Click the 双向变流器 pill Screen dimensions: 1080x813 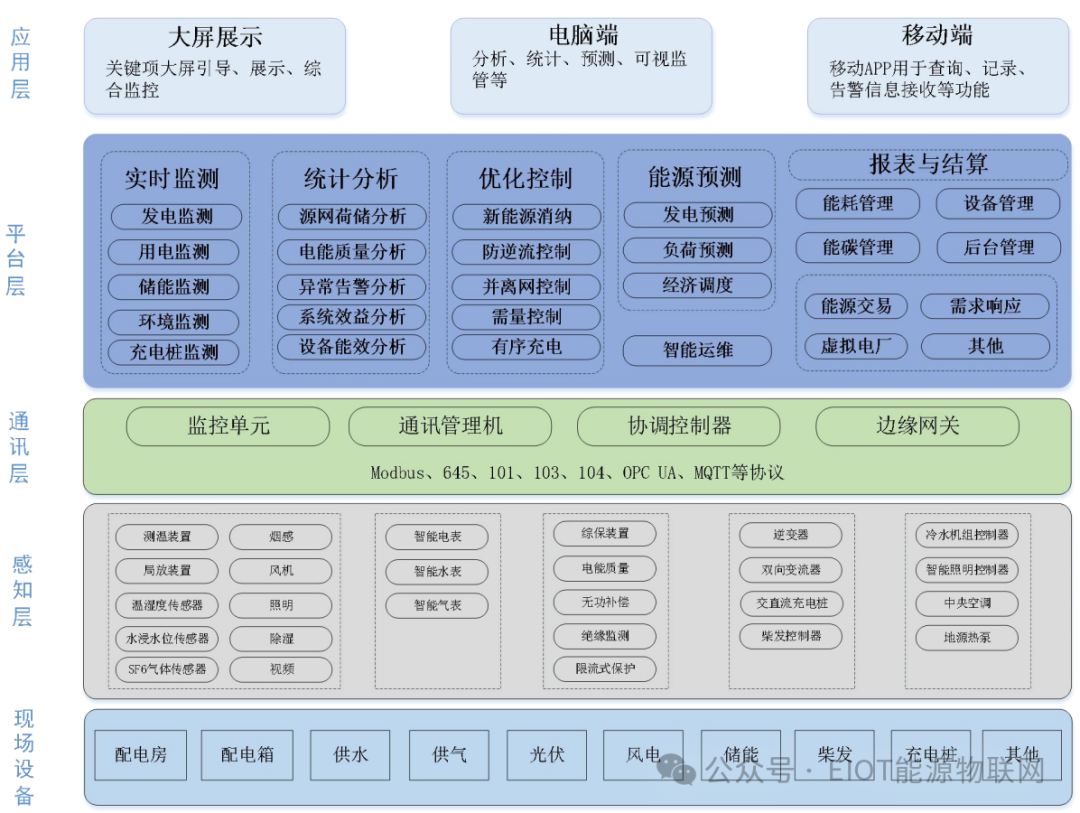(791, 570)
